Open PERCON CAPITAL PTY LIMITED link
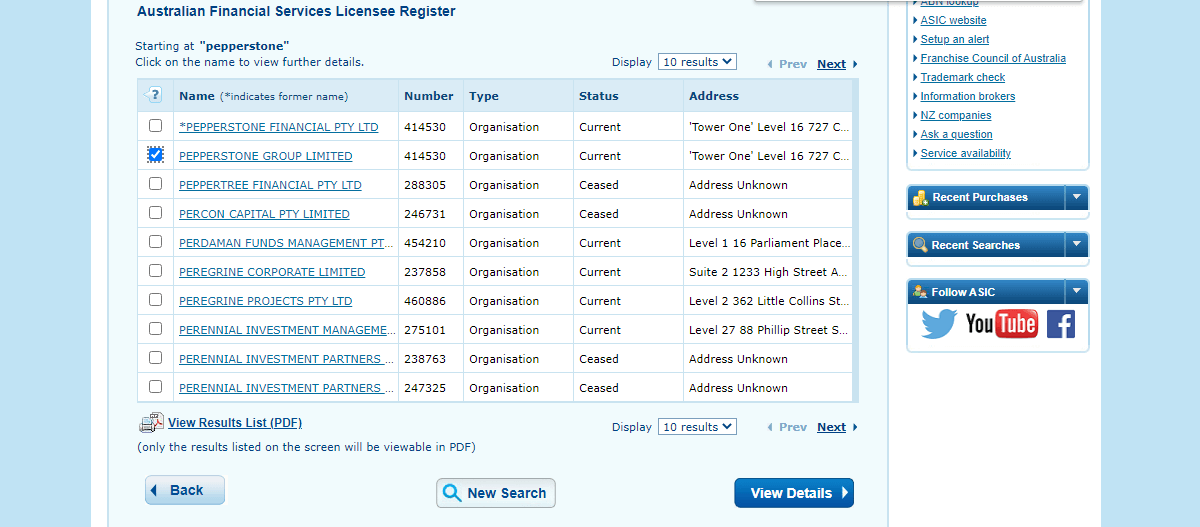1200x527 pixels. pos(264,214)
